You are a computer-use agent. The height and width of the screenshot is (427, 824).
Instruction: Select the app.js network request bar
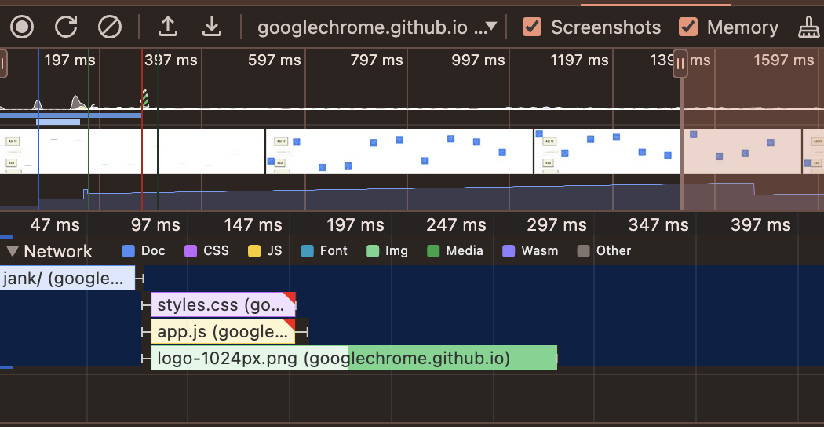coord(222,332)
